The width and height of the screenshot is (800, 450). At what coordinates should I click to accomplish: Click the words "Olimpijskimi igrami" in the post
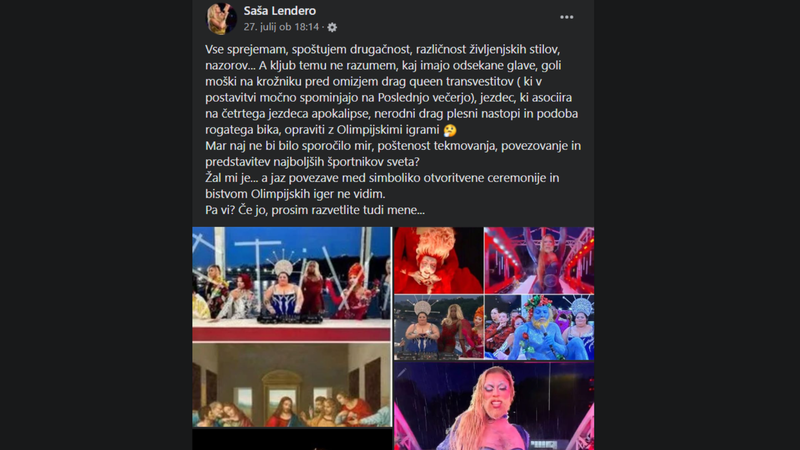388,130
